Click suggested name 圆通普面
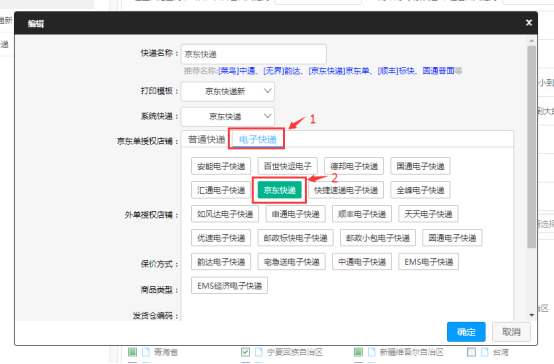Screen dimensions: 554x364 click(438, 71)
